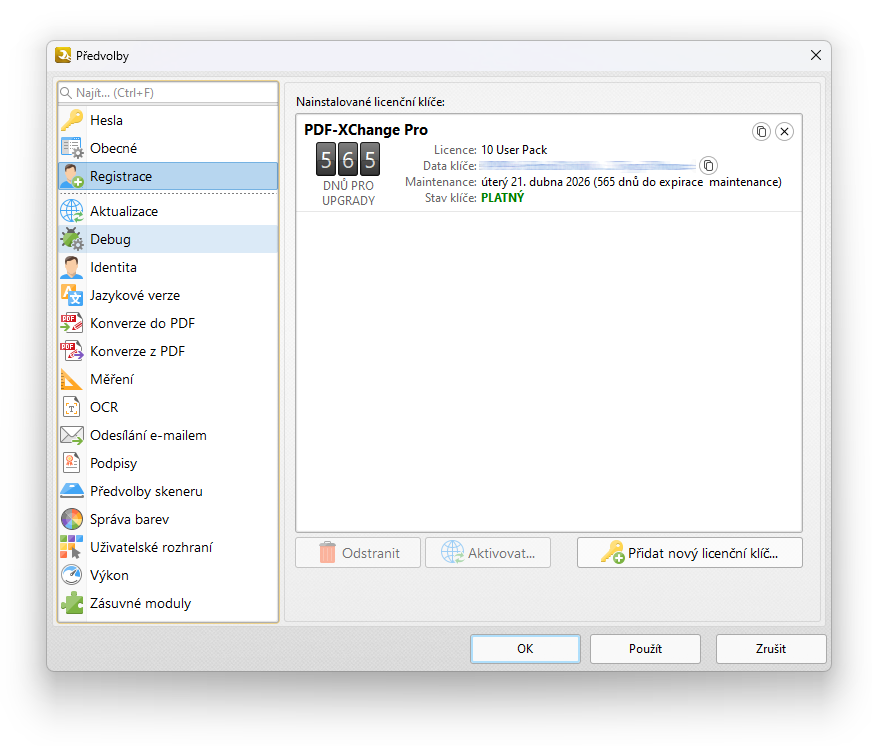Click the 565 days counter display
This screenshot has width=872, height=746.
tap(348, 159)
